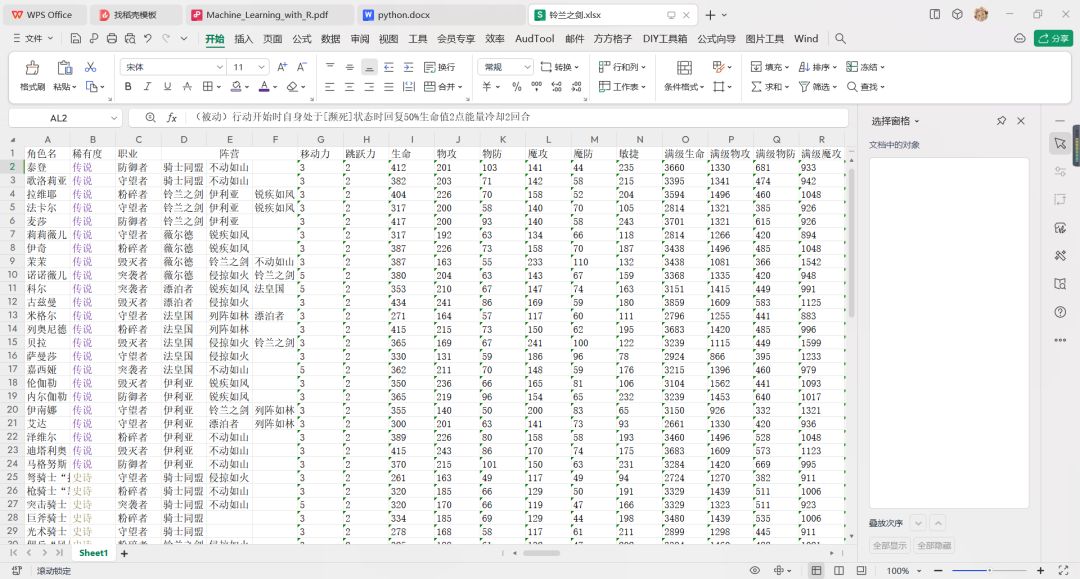Open the font color swatch
The height and width of the screenshot is (579, 1080).
pos(264,87)
